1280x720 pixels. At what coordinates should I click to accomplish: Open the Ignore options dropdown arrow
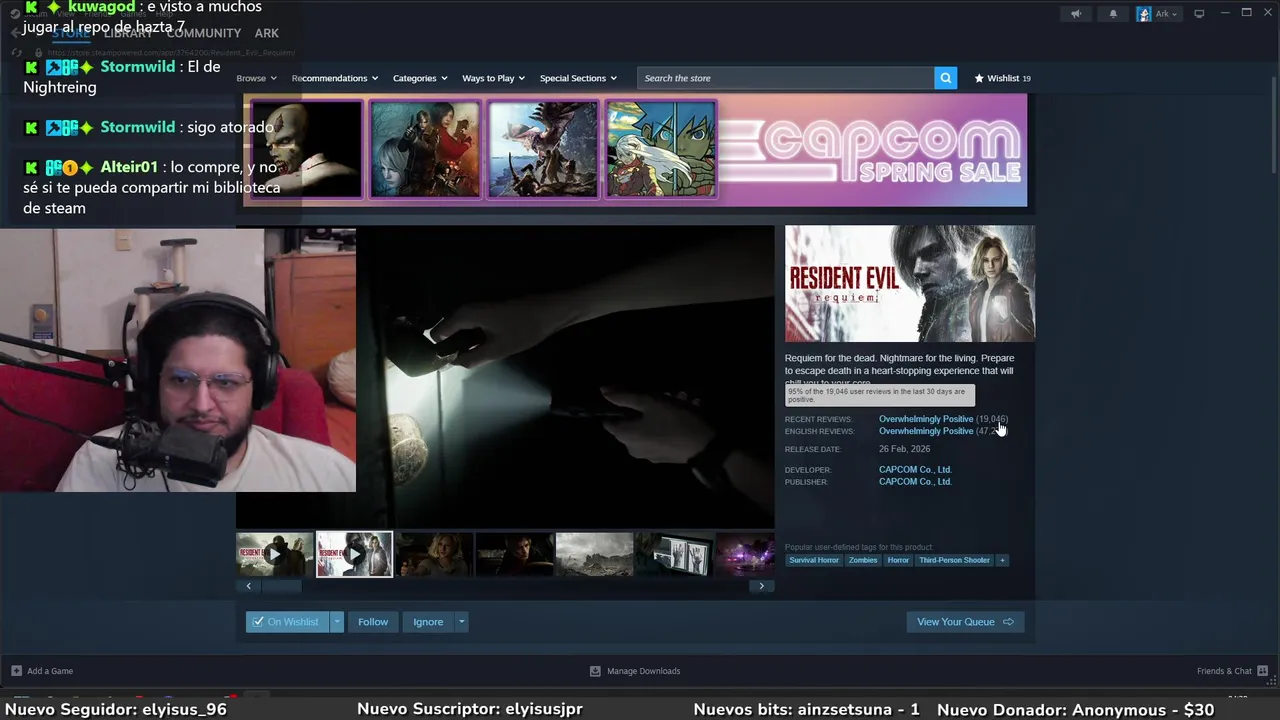point(461,622)
